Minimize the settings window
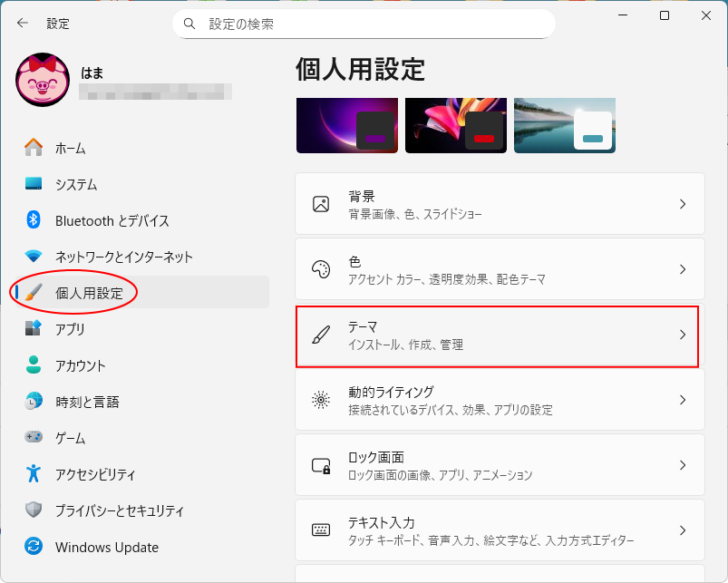This screenshot has height=583, width=728. [623, 15]
